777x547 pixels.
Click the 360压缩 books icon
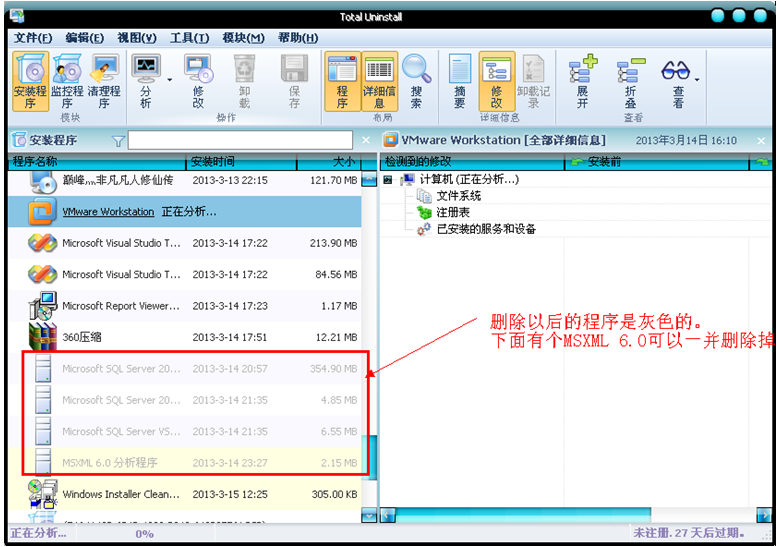43,336
